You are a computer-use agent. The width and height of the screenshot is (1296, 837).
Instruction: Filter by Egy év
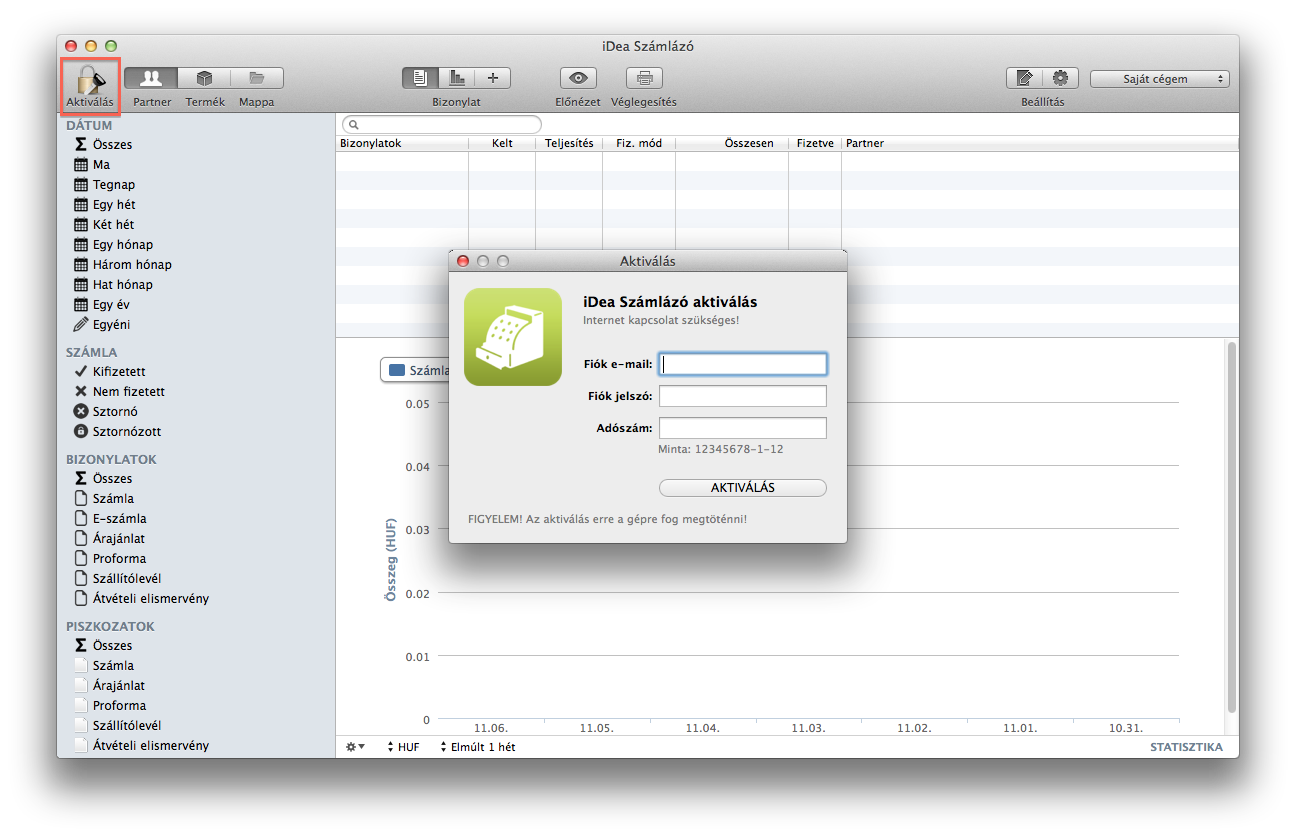click(x=102, y=305)
